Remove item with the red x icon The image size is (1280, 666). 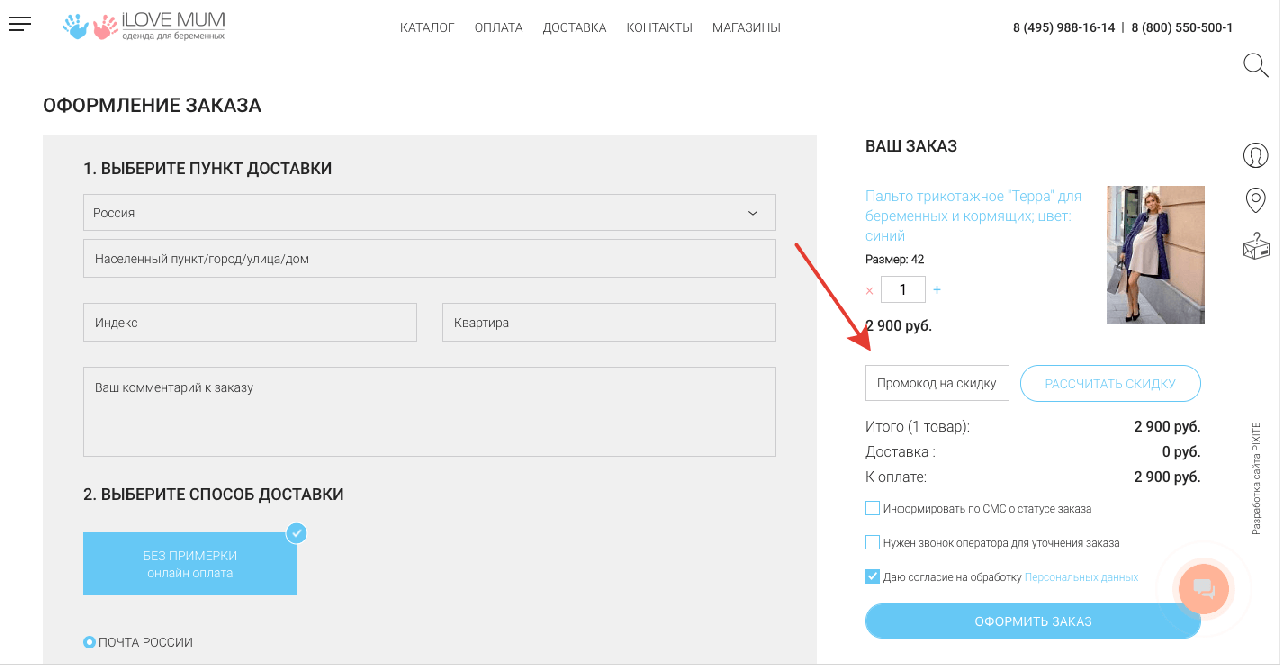click(x=869, y=291)
